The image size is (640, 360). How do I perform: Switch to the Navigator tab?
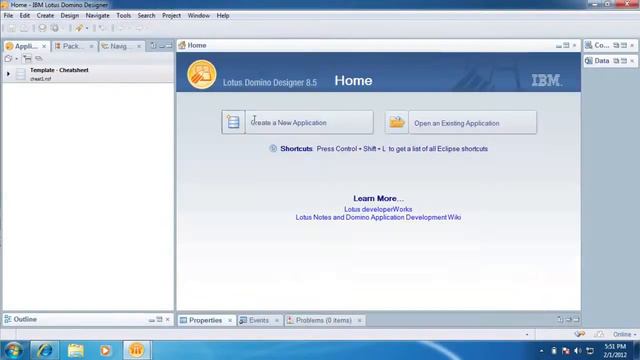tap(121, 46)
